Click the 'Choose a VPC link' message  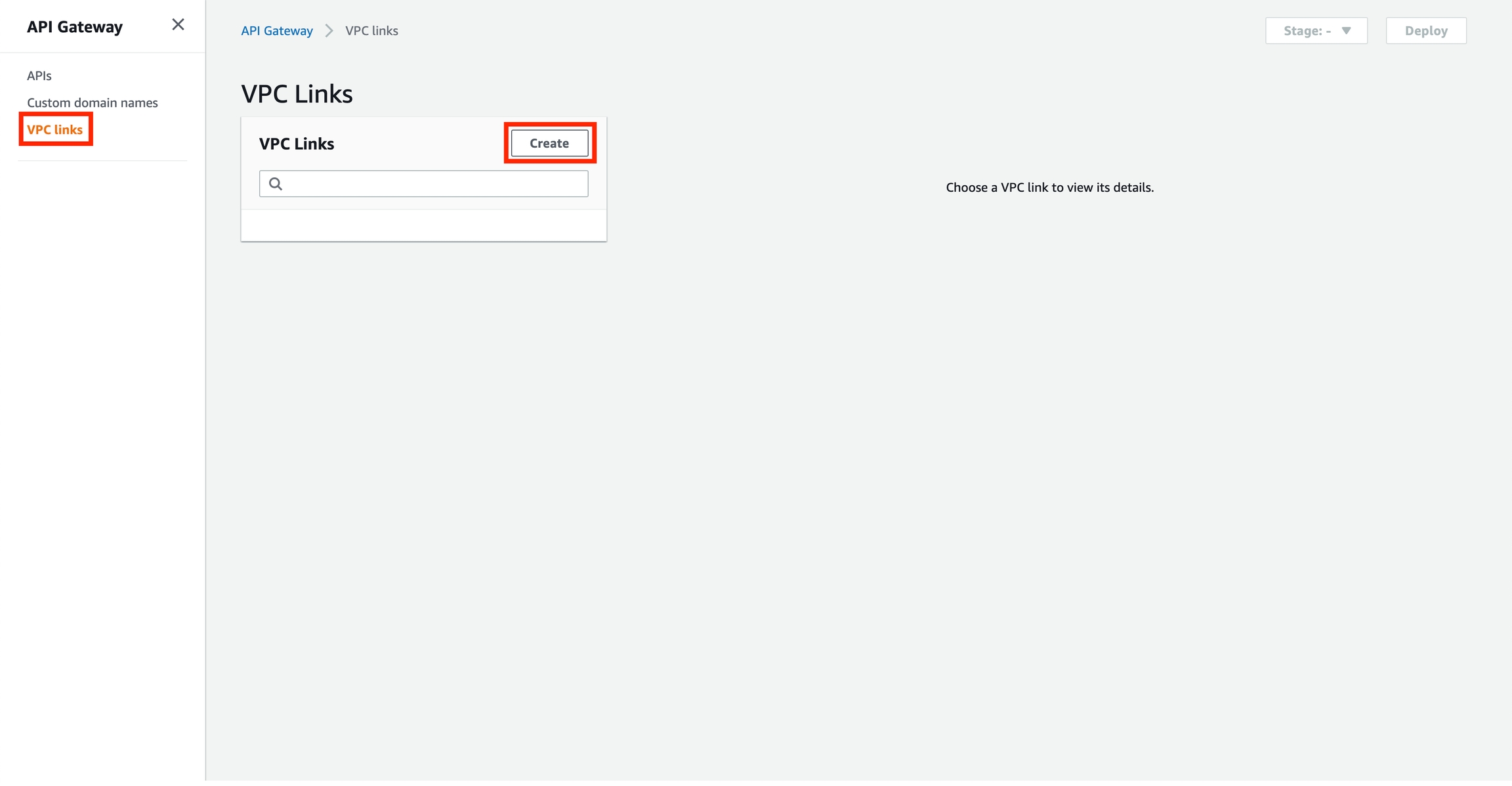[1049, 188]
